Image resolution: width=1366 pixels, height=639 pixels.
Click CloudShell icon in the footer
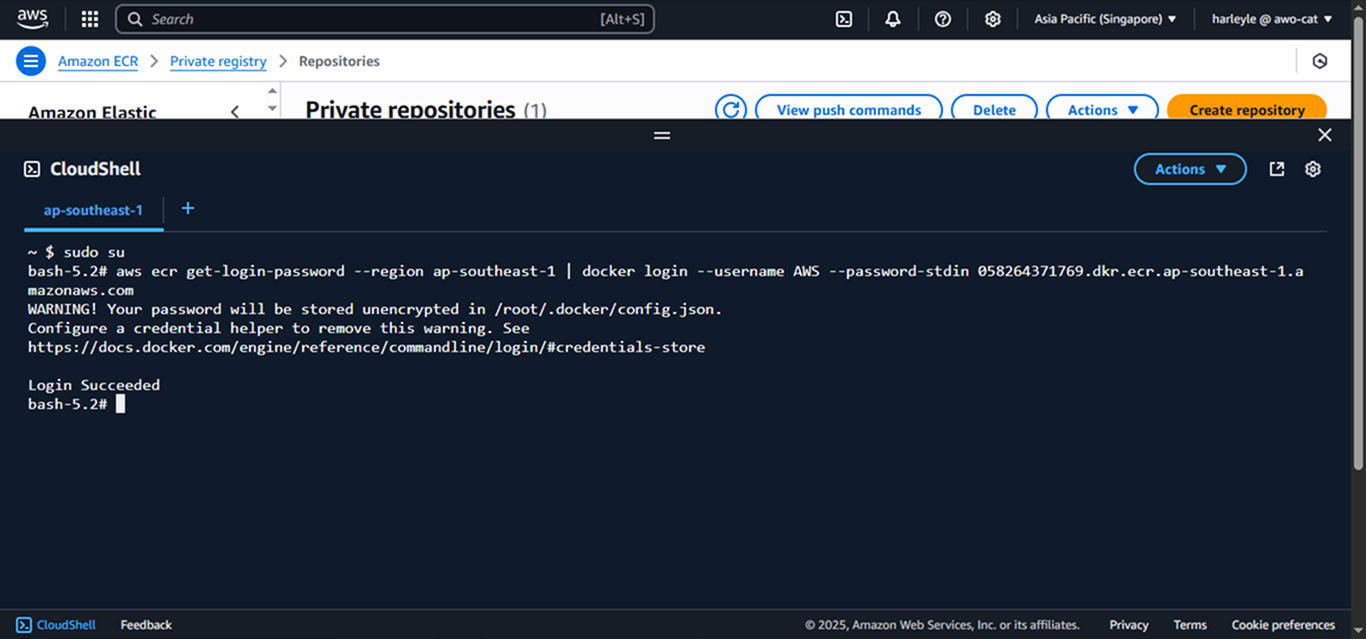tap(24, 625)
